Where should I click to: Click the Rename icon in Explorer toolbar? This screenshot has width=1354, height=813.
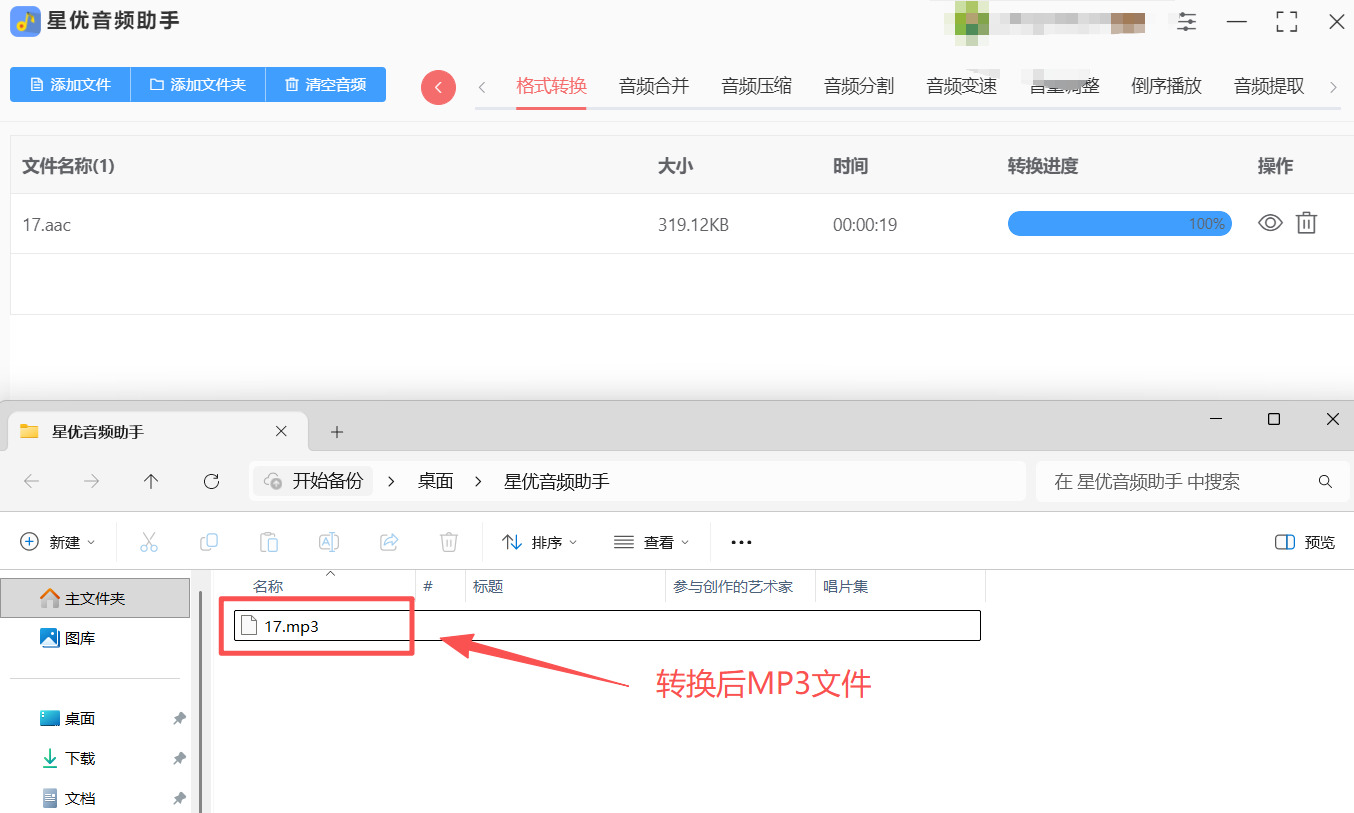329,542
